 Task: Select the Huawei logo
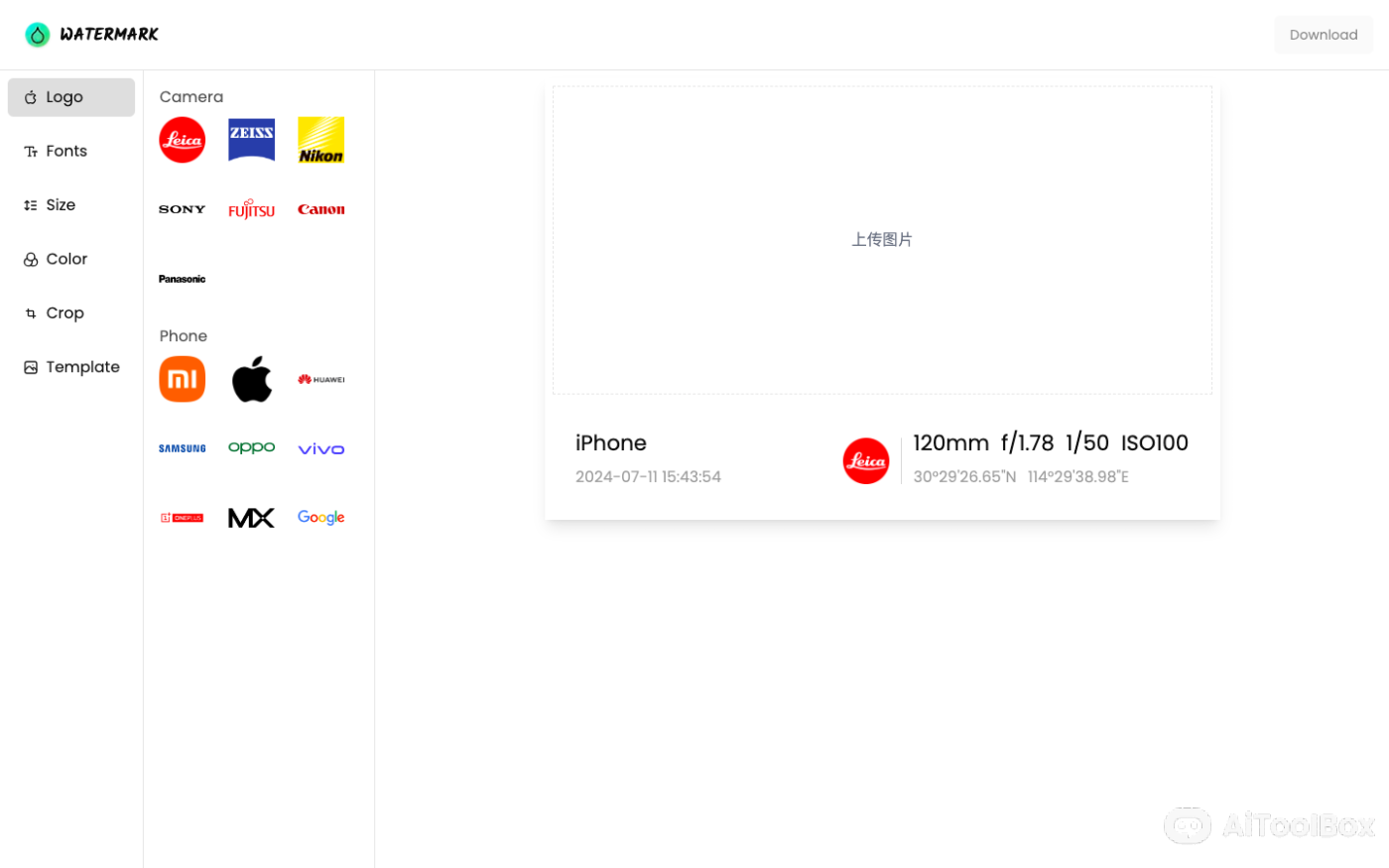click(321, 379)
